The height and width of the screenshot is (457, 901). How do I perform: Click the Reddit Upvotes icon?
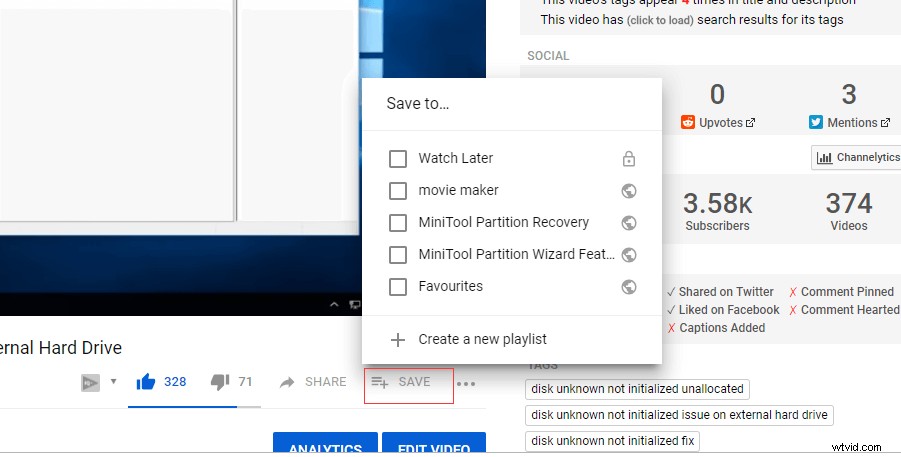687,122
